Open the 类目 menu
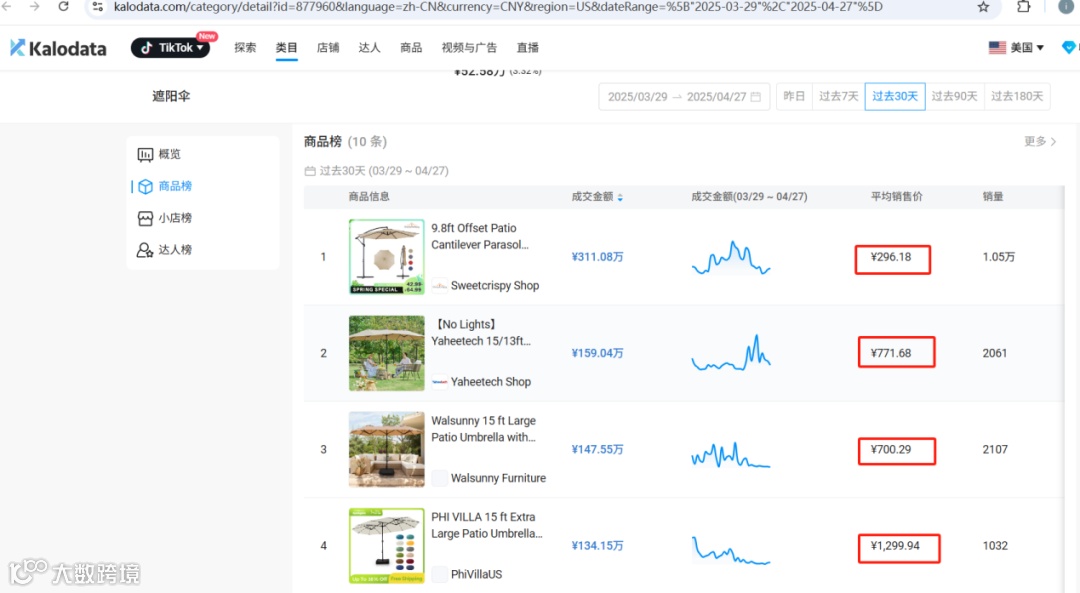1080x593 pixels. point(287,48)
